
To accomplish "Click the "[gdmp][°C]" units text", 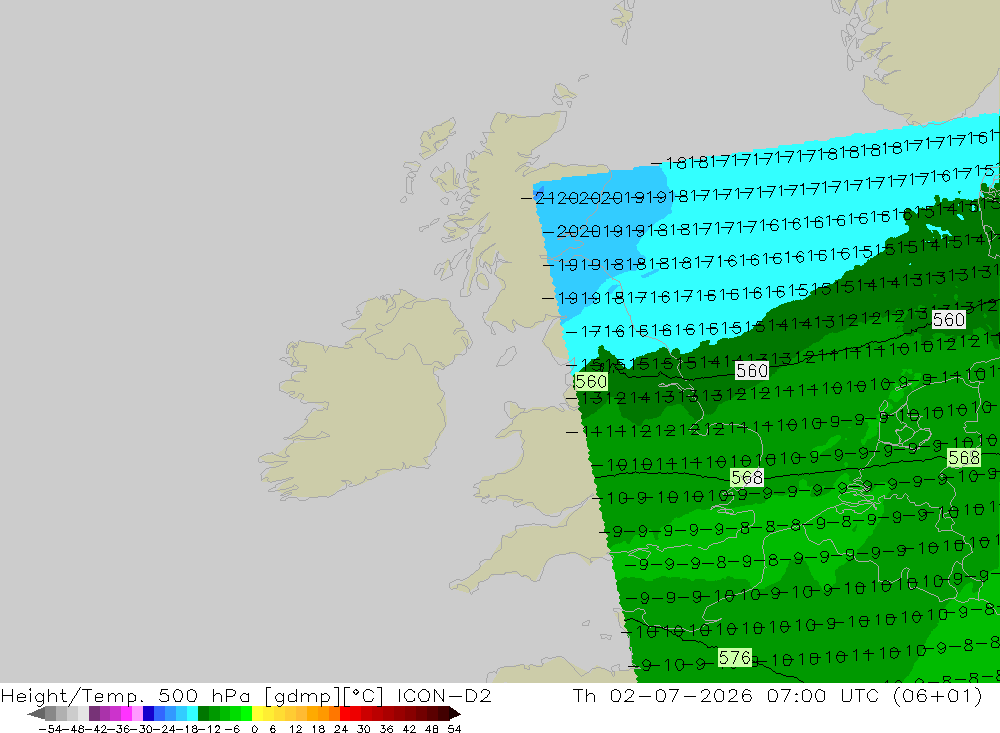I will tap(324, 695).
